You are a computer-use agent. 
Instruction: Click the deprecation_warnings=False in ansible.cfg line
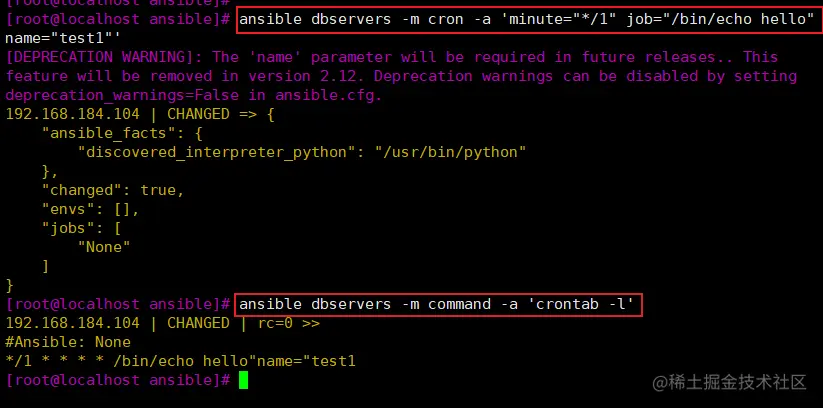click(x=194, y=96)
